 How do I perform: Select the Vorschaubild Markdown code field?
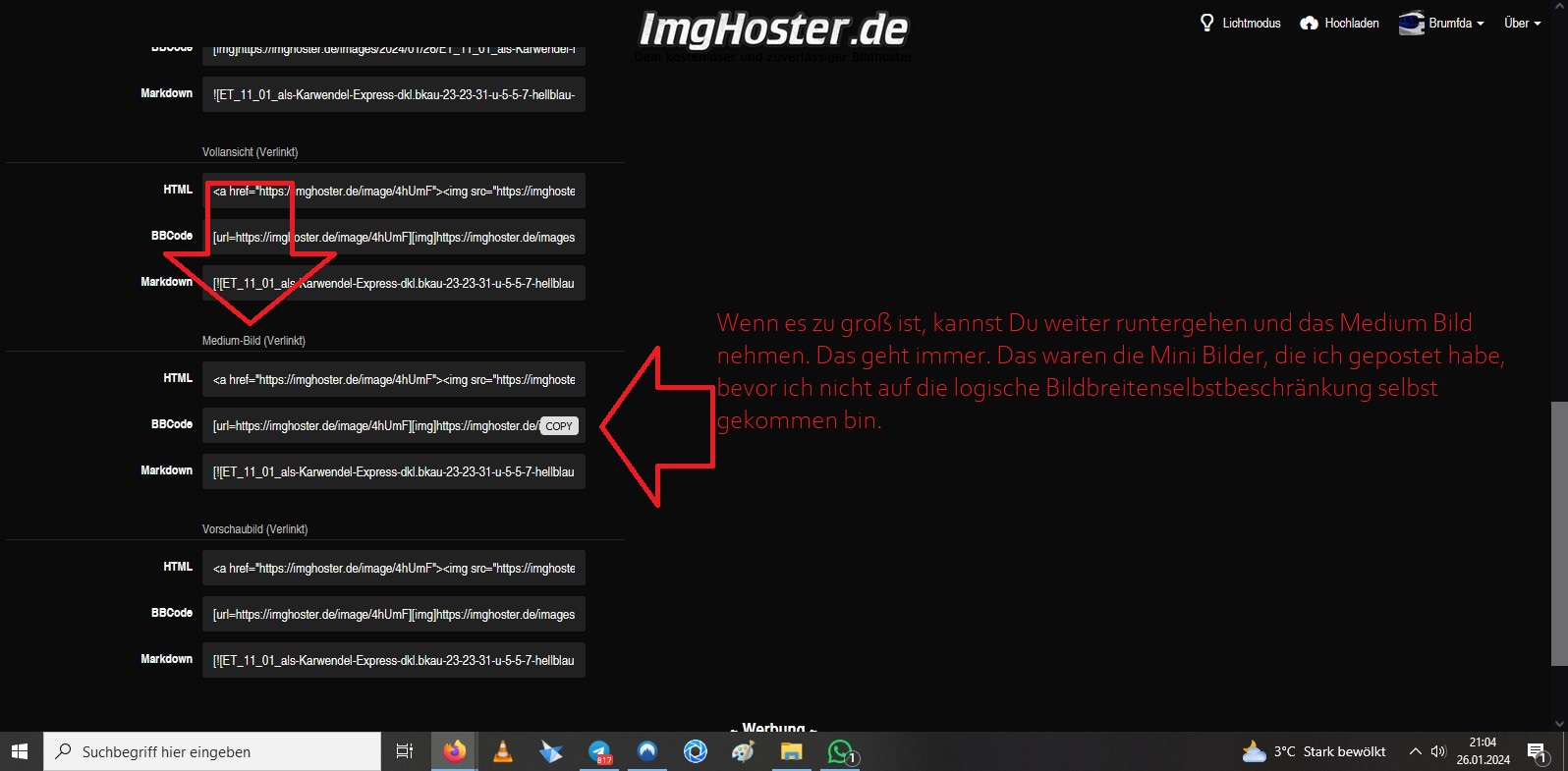[x=393, y=660]
